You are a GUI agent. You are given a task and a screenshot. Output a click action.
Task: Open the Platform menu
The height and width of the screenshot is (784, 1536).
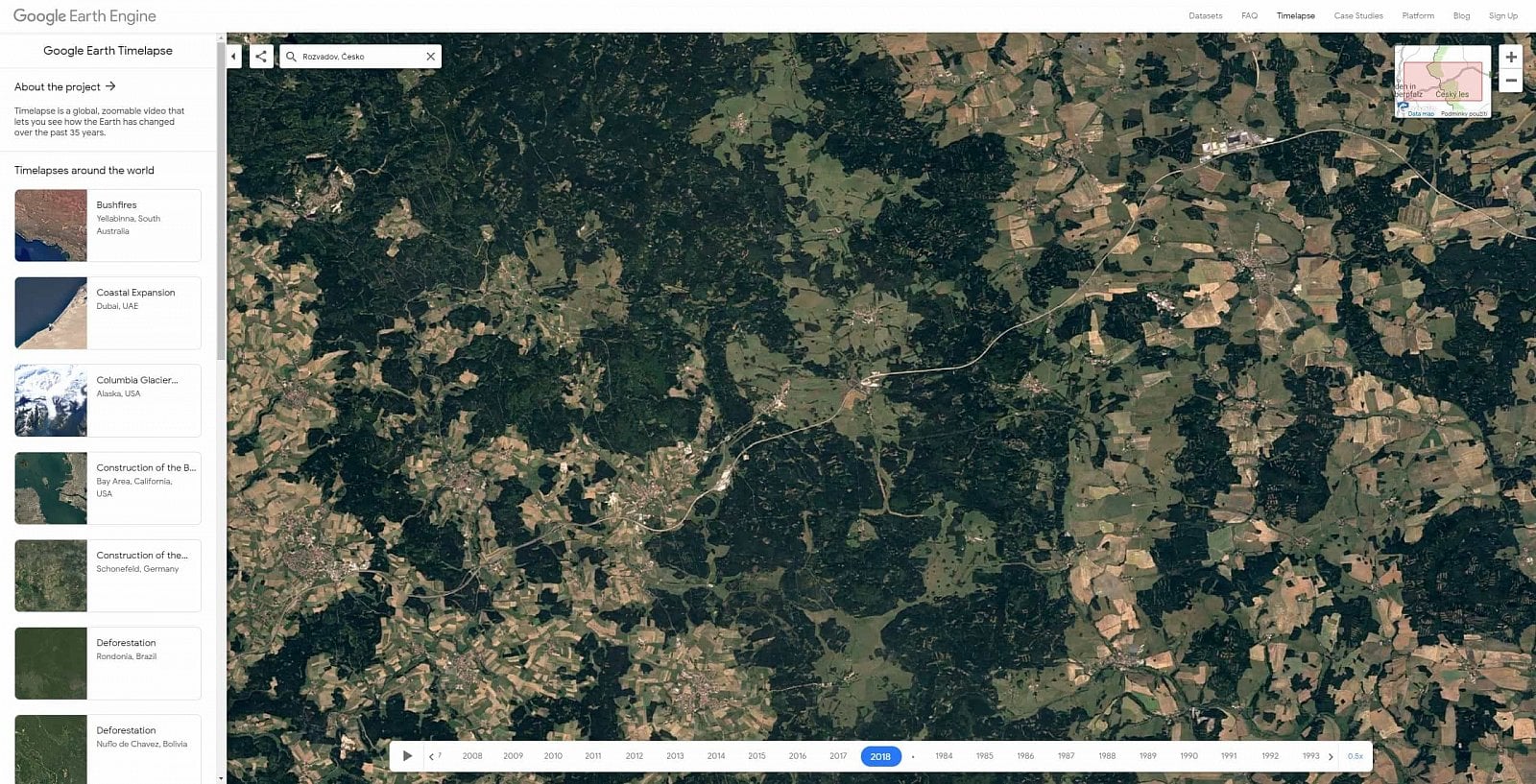point(1418,16)
